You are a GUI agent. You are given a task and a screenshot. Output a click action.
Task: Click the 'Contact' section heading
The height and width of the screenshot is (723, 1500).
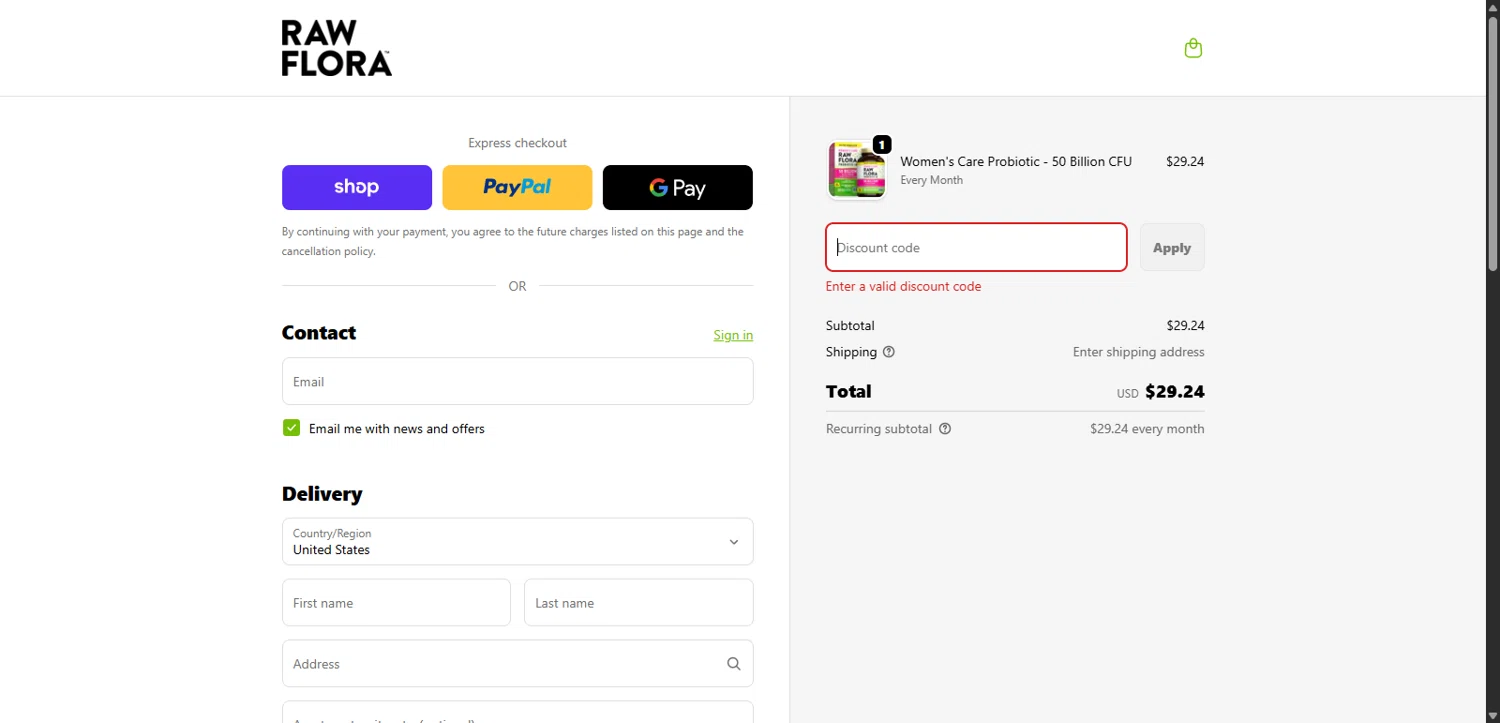[x=319, y=333]
